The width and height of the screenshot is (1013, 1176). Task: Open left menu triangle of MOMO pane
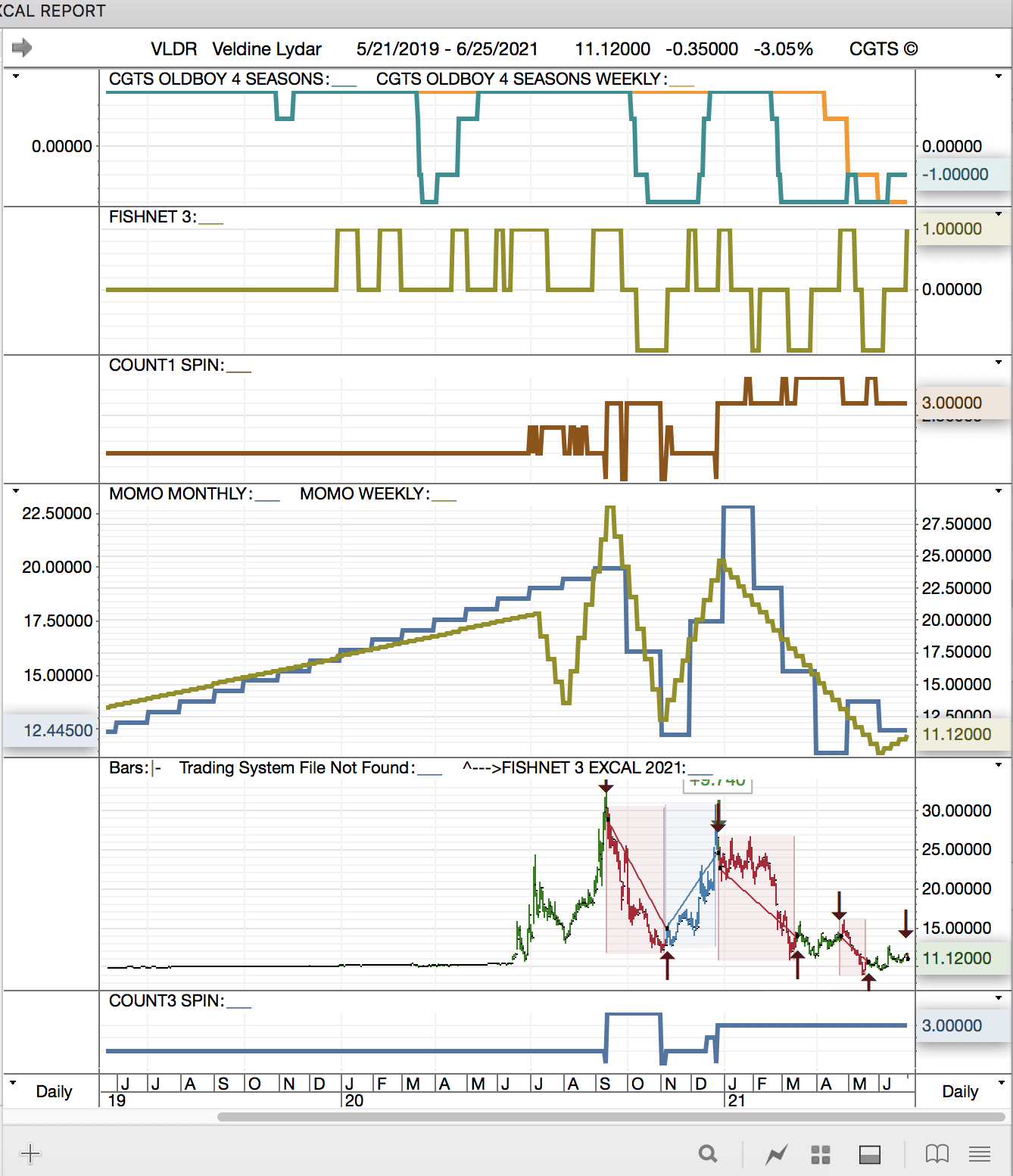point(15,491)
